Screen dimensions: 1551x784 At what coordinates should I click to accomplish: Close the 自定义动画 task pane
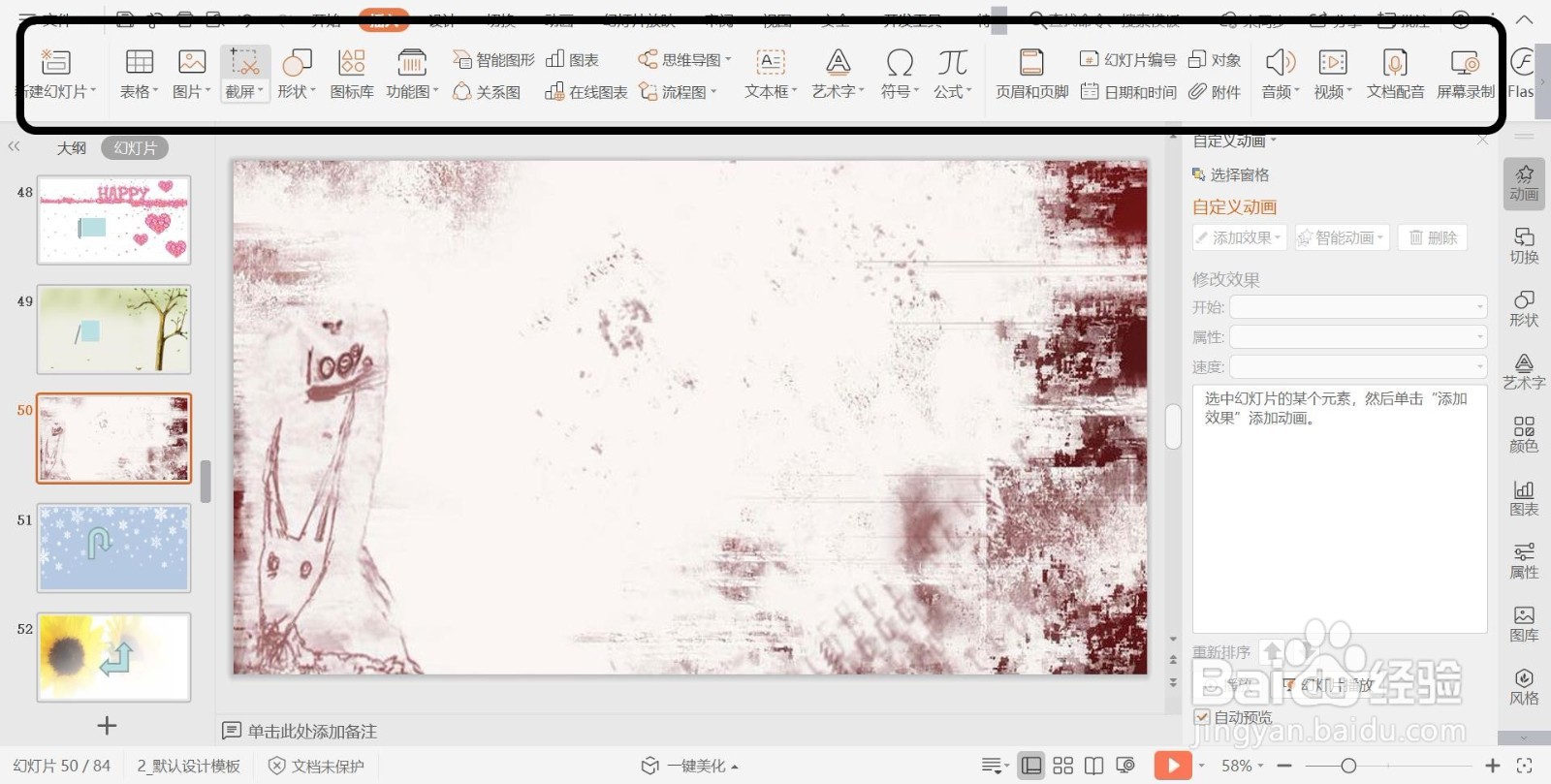pos(1482,141)
